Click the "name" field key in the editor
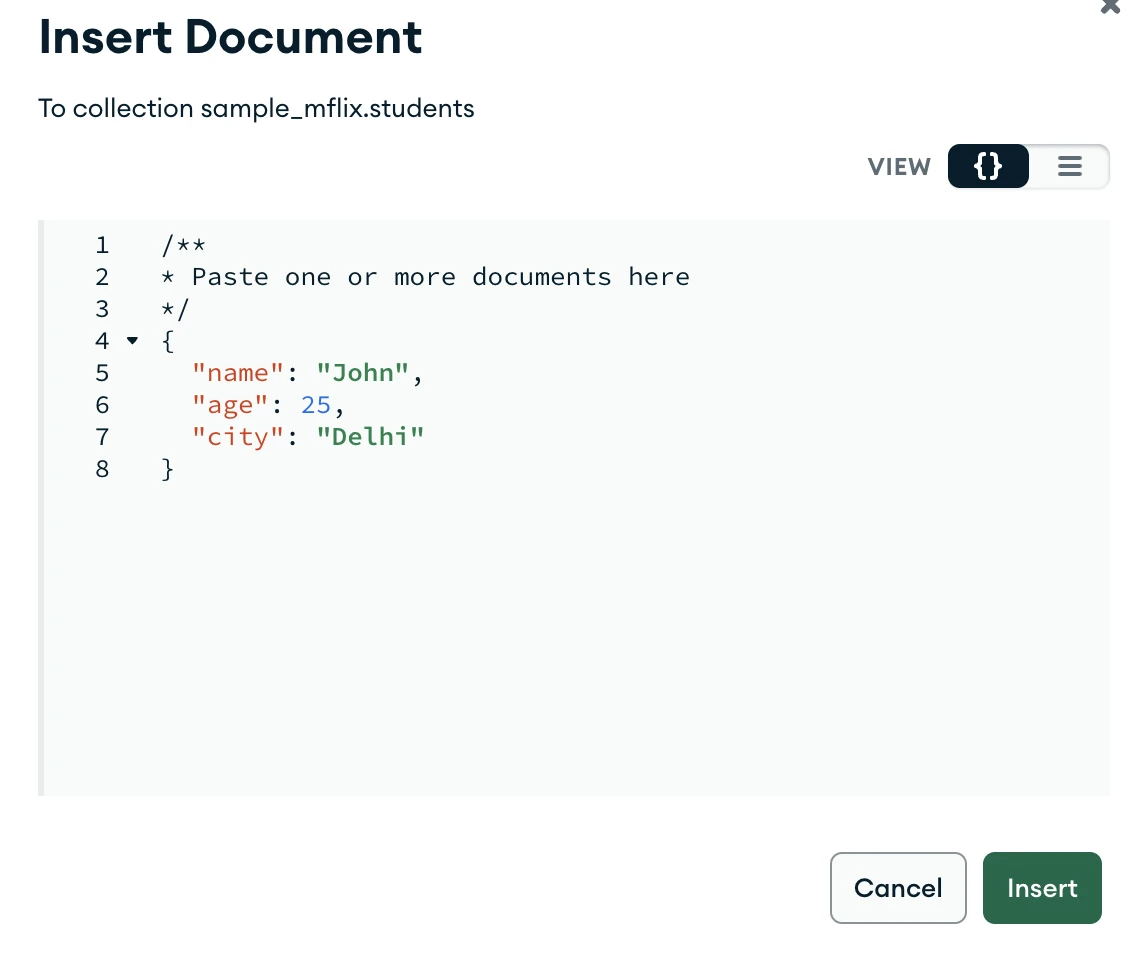This screenshot has width=1138, height=980. (237, 372)
